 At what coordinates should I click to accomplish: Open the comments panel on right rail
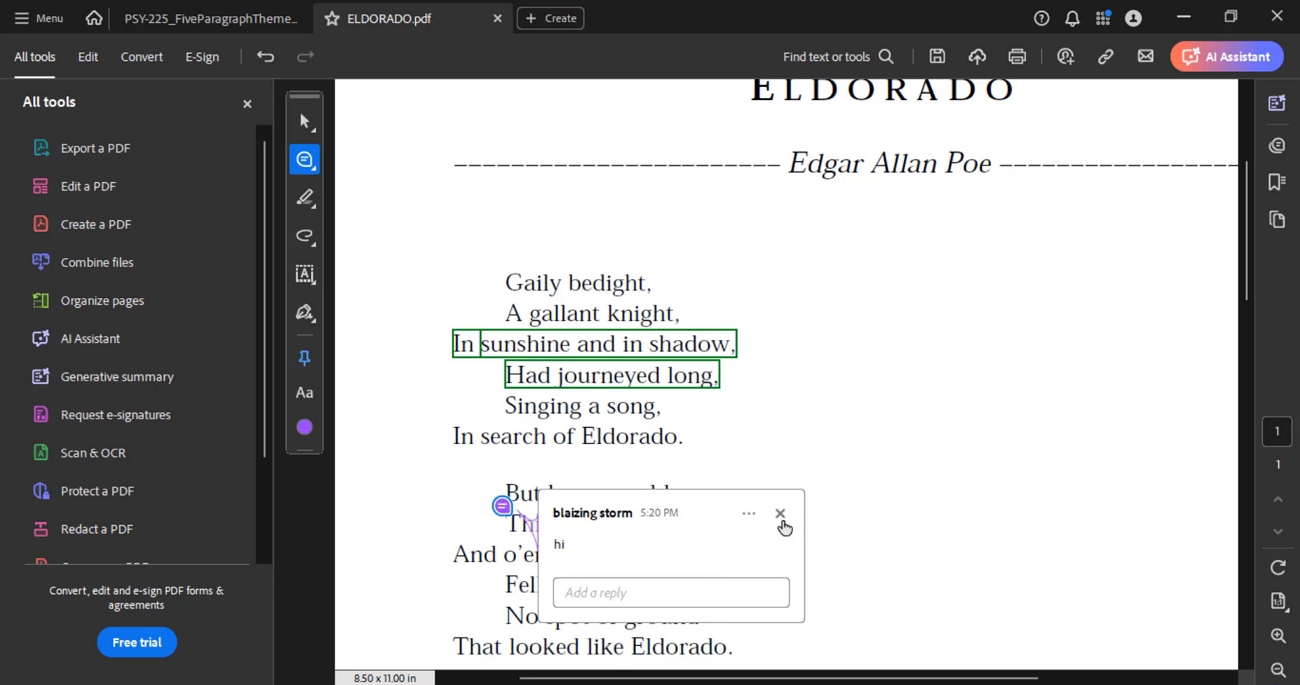(x=1277, y=146)
